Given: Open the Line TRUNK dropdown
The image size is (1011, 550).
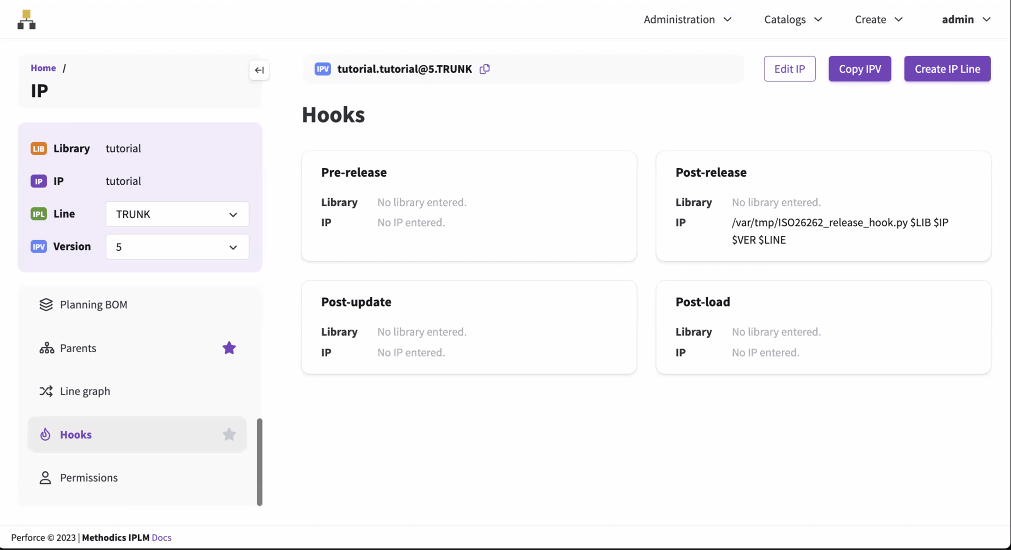Looking at the screenshot, I should click(177, 214).
